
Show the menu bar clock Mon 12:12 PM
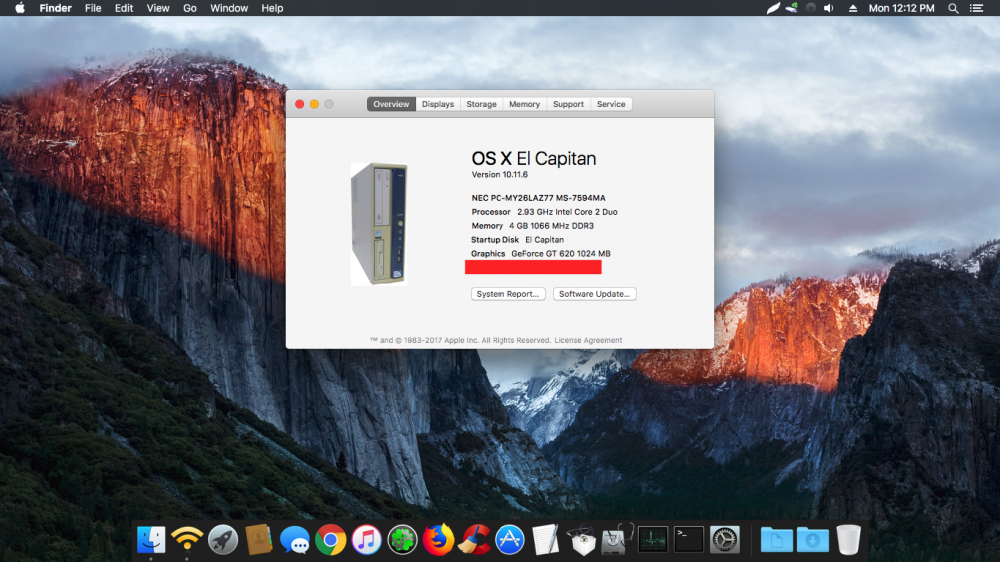[x=901, y=8]
